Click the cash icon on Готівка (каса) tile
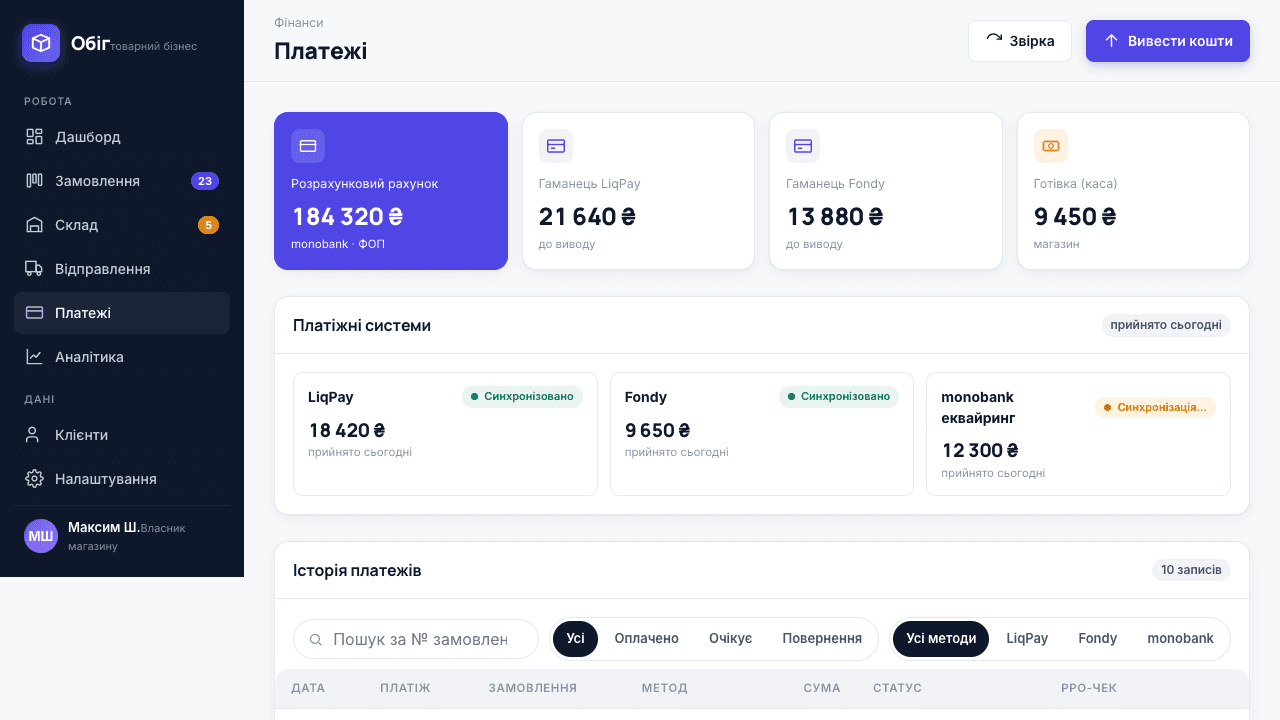The image size is (1280, 720). coord(1051,146)
